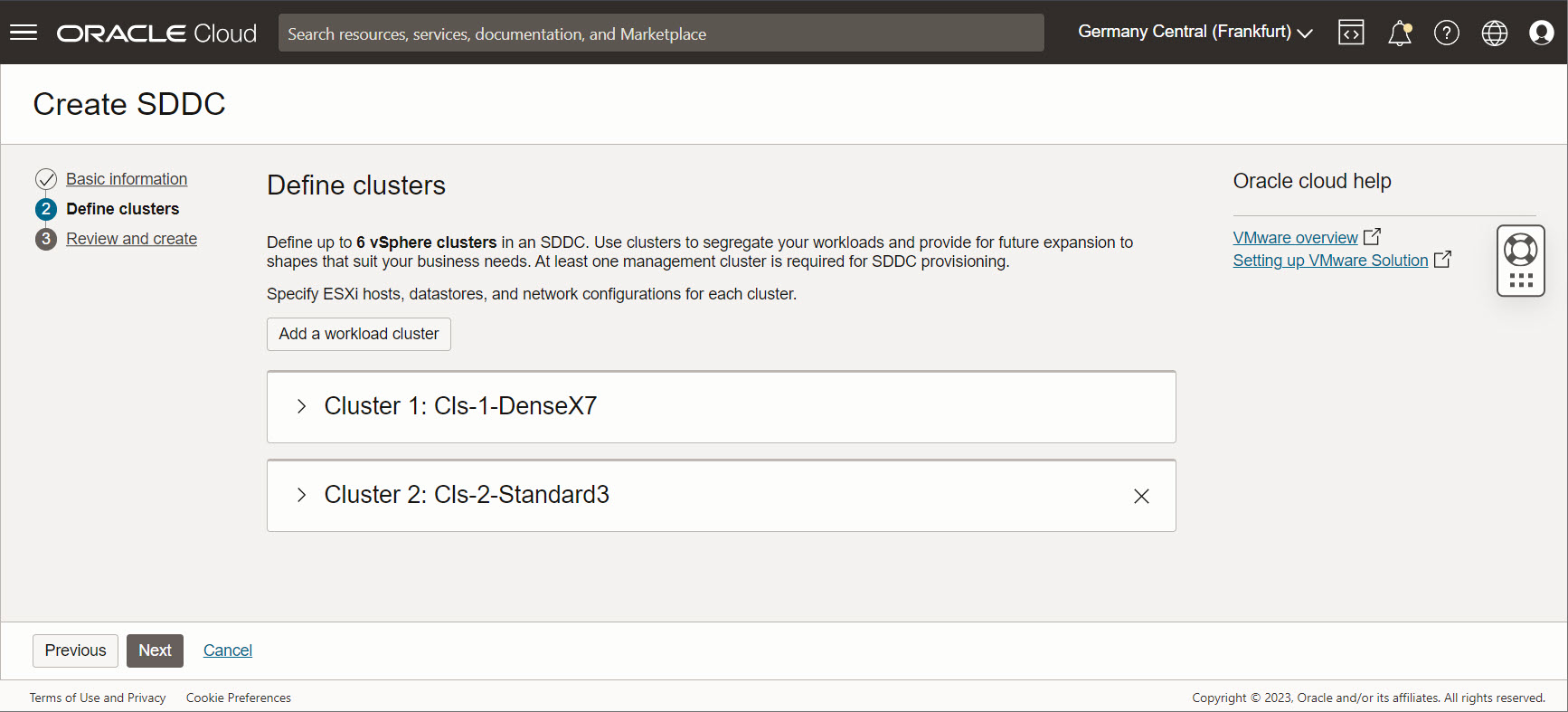Image resolution: width=1568 pixels, height=712 pixels.
Task: Open the announcements bell icon
Action: click(x=1400, y=33)
